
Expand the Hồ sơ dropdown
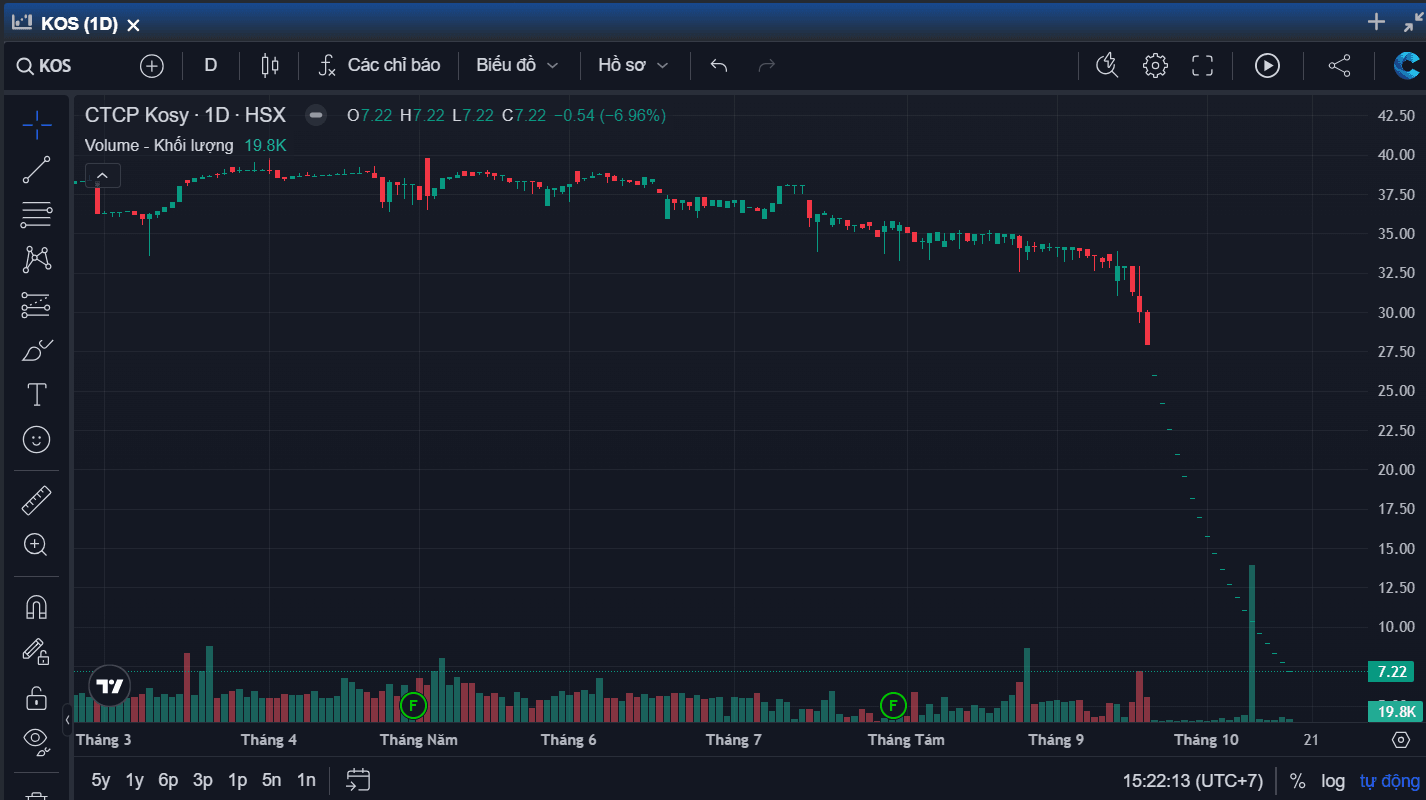coord(633,66)
